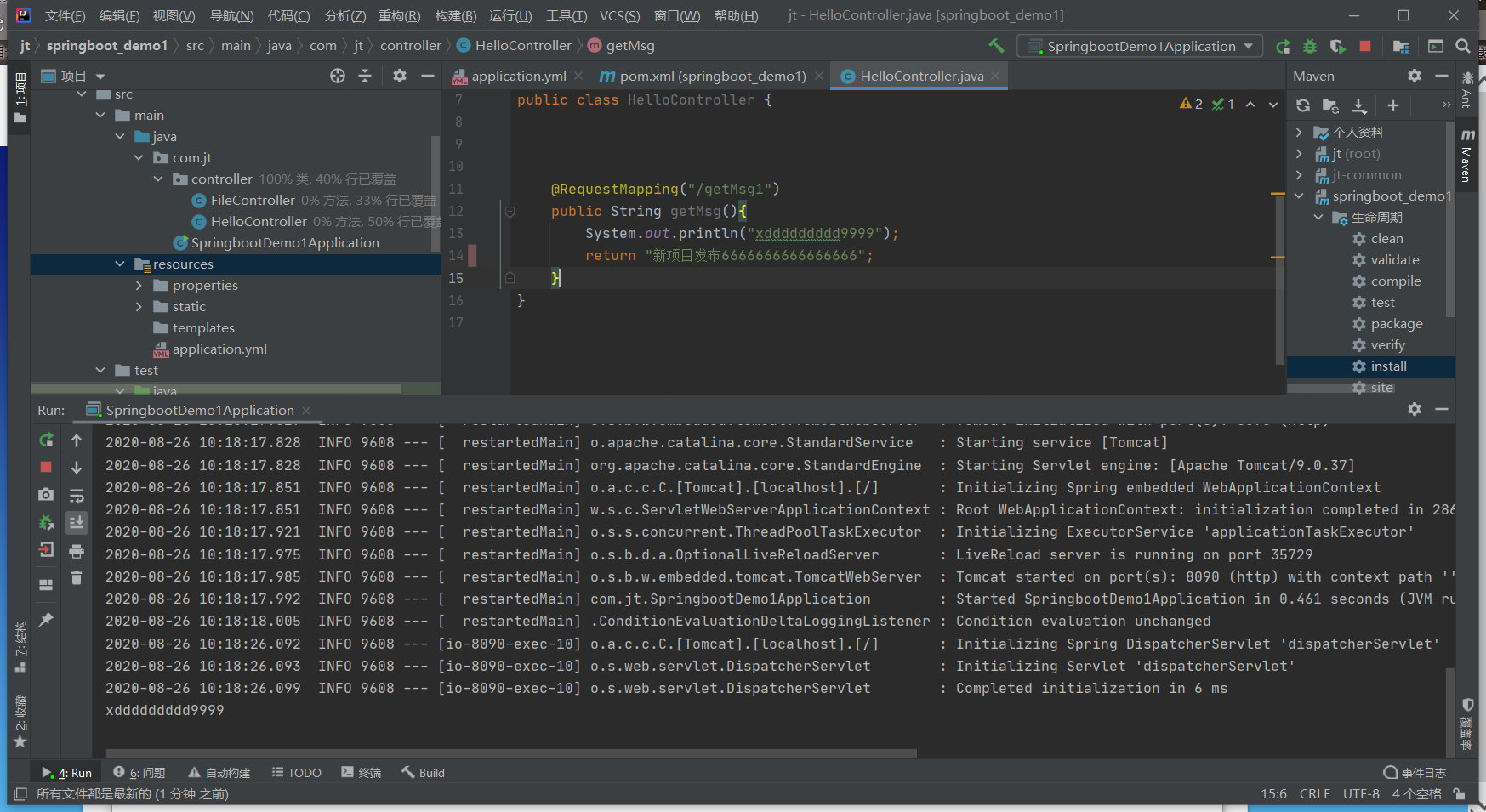Click the Build project hammer icon

click(x=996, y=46)
